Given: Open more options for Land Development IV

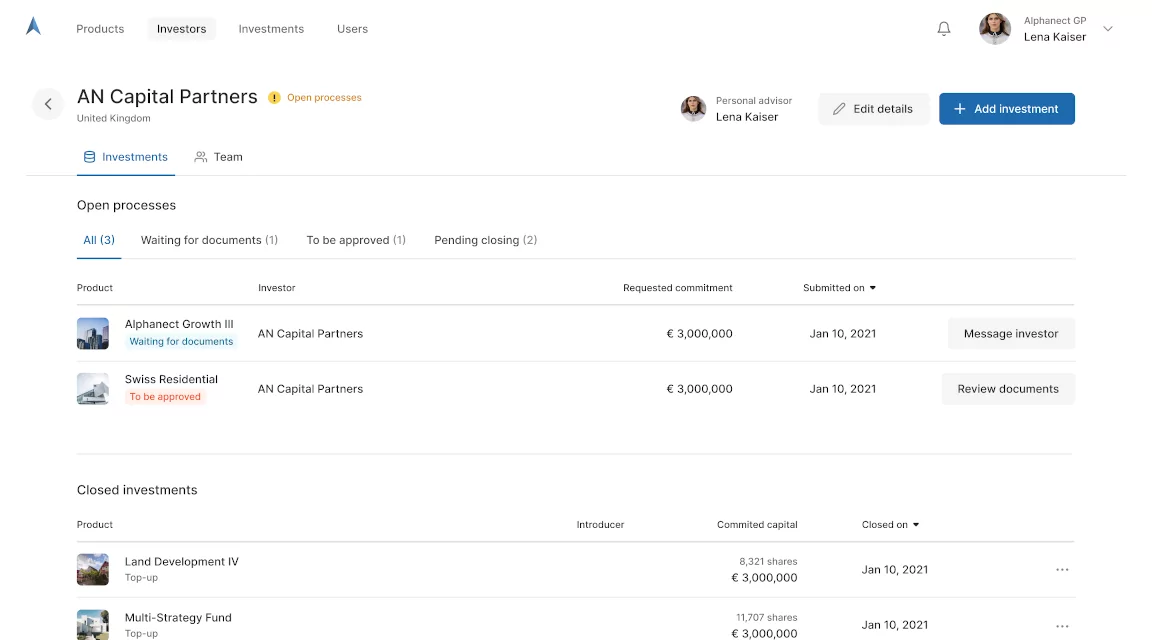Looking at the screenshot, I should coord(1062,569).
